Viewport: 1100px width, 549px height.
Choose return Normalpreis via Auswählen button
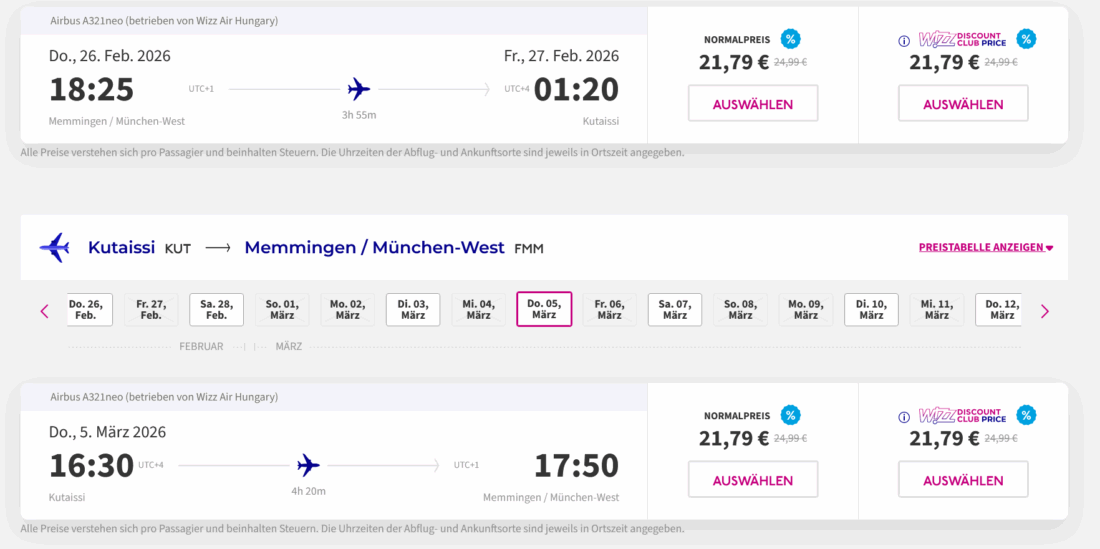[753, 480]
